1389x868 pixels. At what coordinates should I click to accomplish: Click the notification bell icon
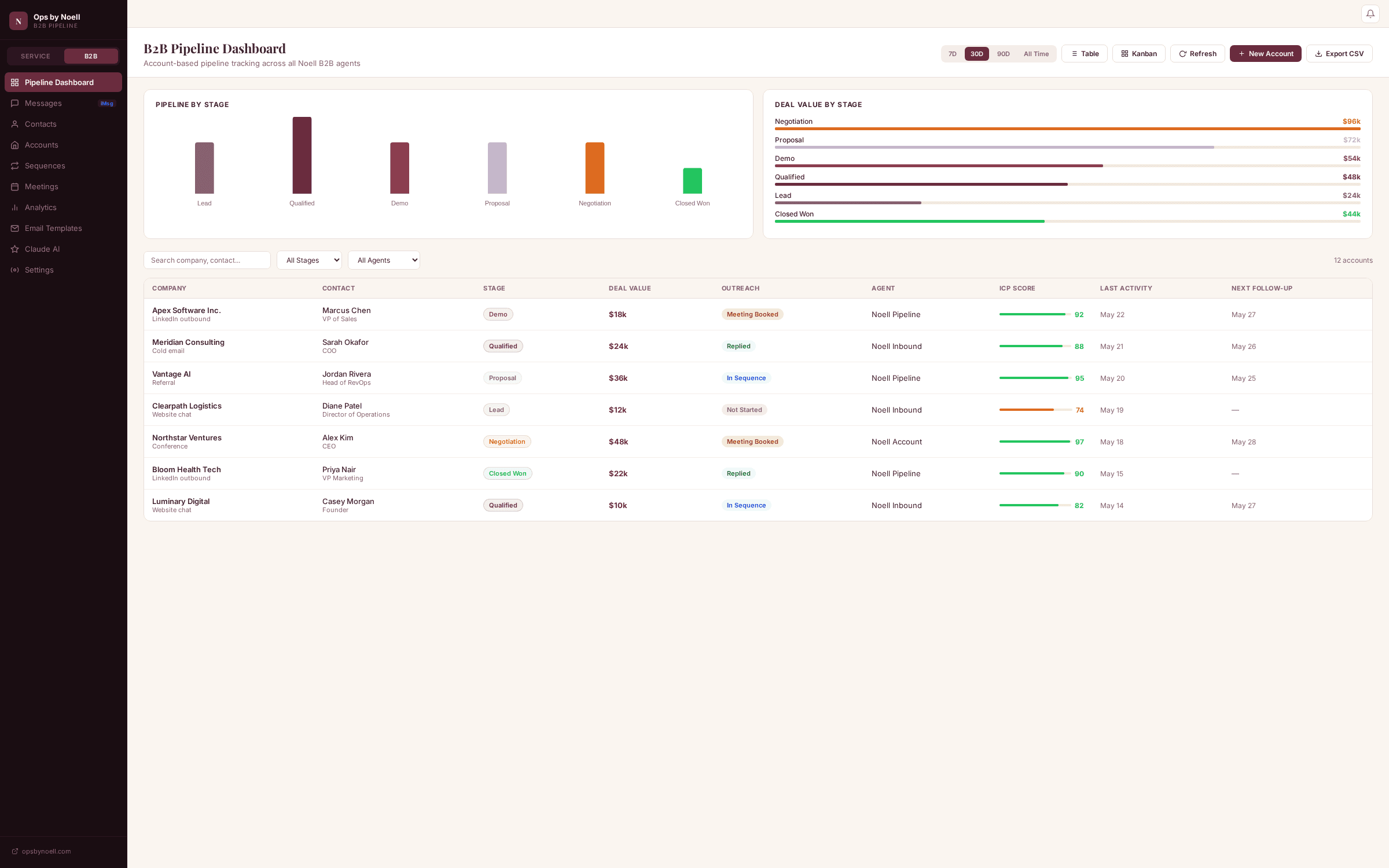[x=1370, y=14]
